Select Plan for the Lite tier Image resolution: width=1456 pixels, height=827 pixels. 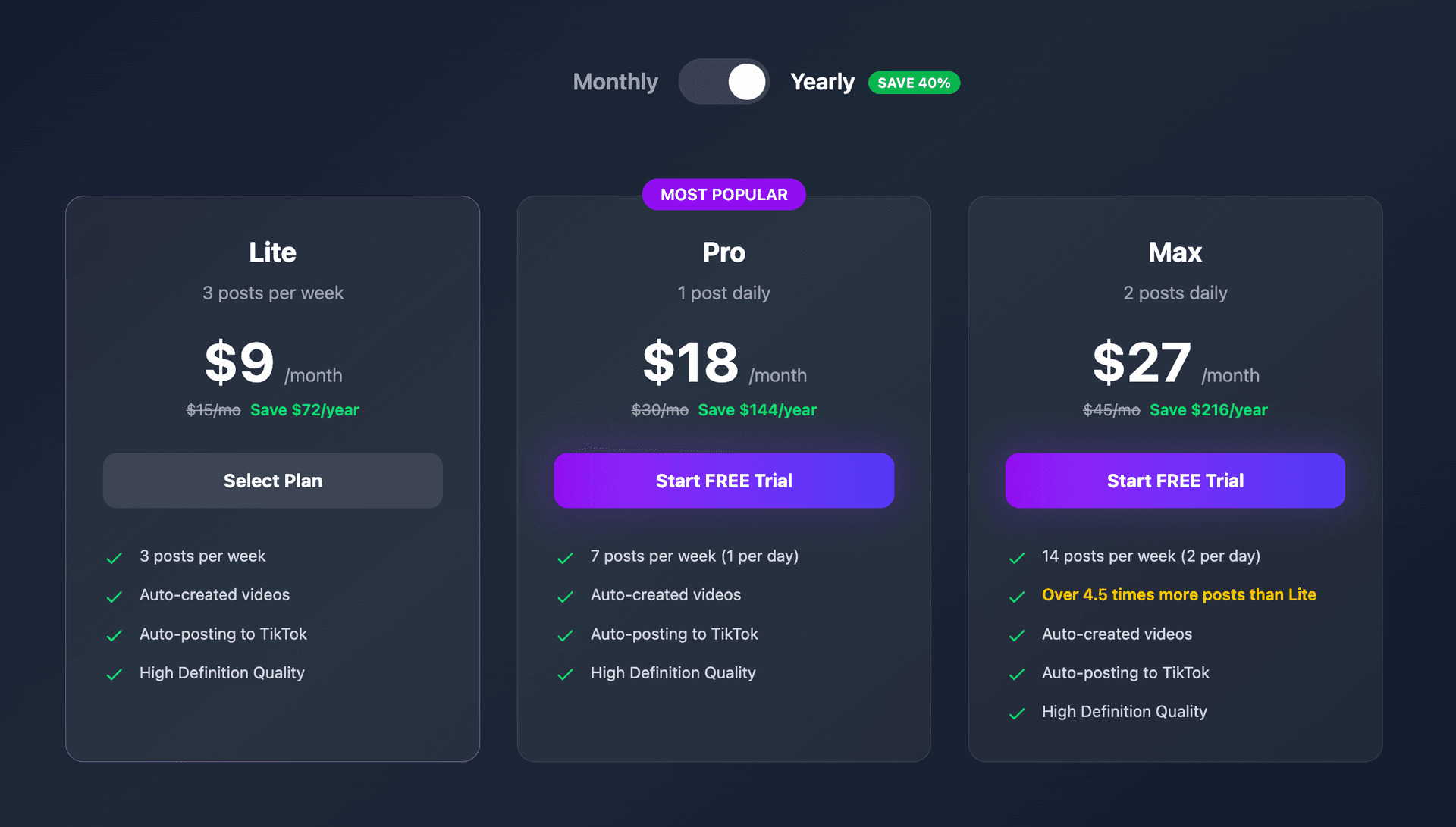(x=272, y=480)
